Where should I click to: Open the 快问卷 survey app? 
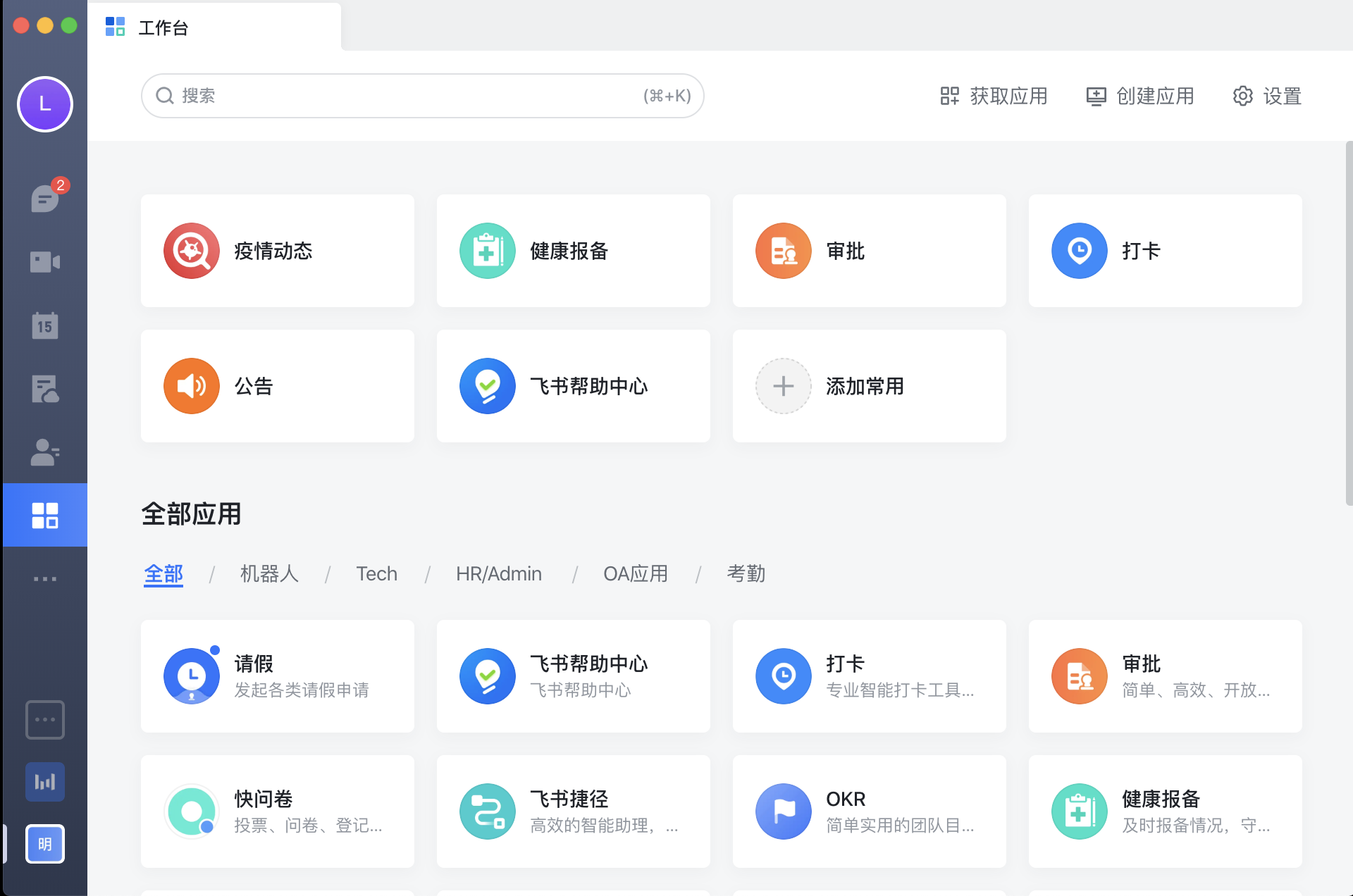click(x=277, y=811)
